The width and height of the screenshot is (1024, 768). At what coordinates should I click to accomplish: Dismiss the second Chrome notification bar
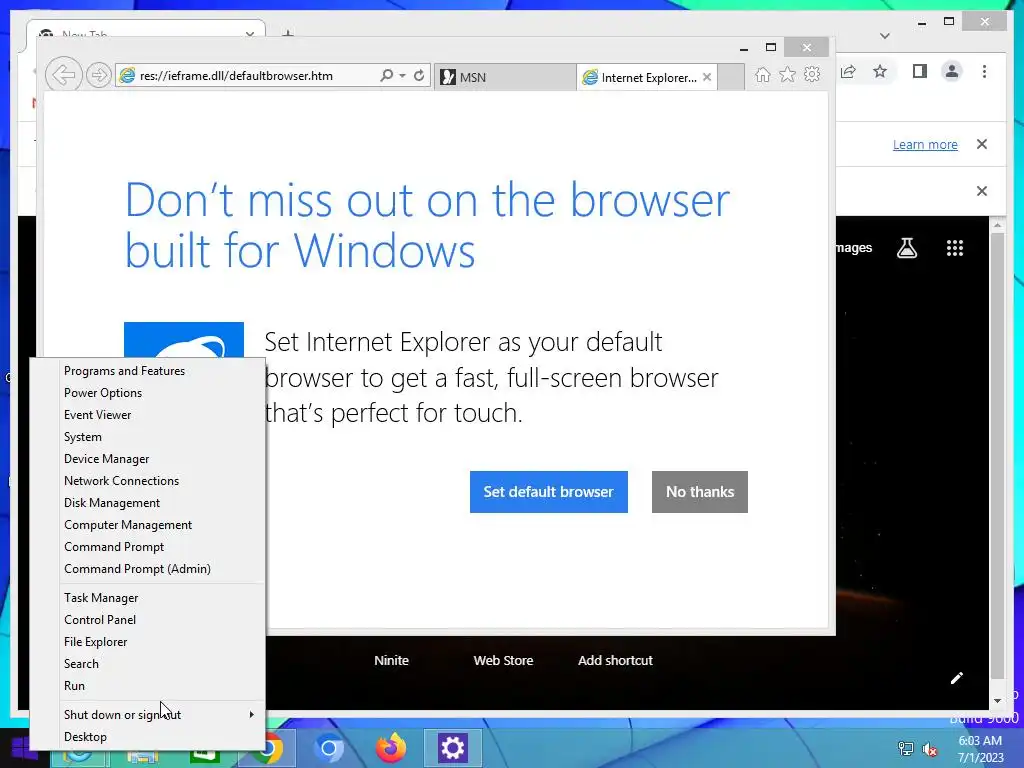982,191
